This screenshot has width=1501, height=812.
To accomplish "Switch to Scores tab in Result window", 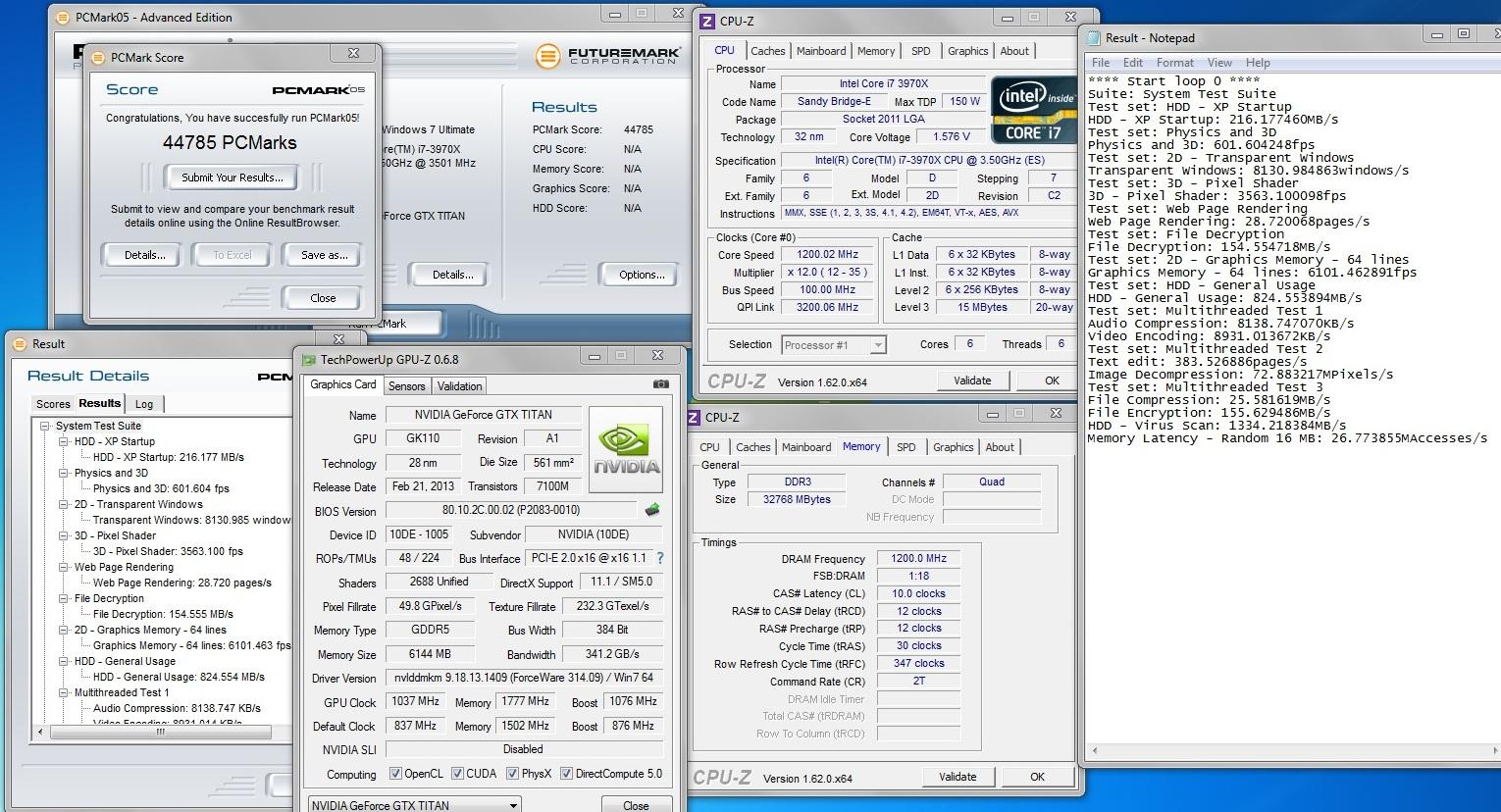I will (x=53, y=404).
